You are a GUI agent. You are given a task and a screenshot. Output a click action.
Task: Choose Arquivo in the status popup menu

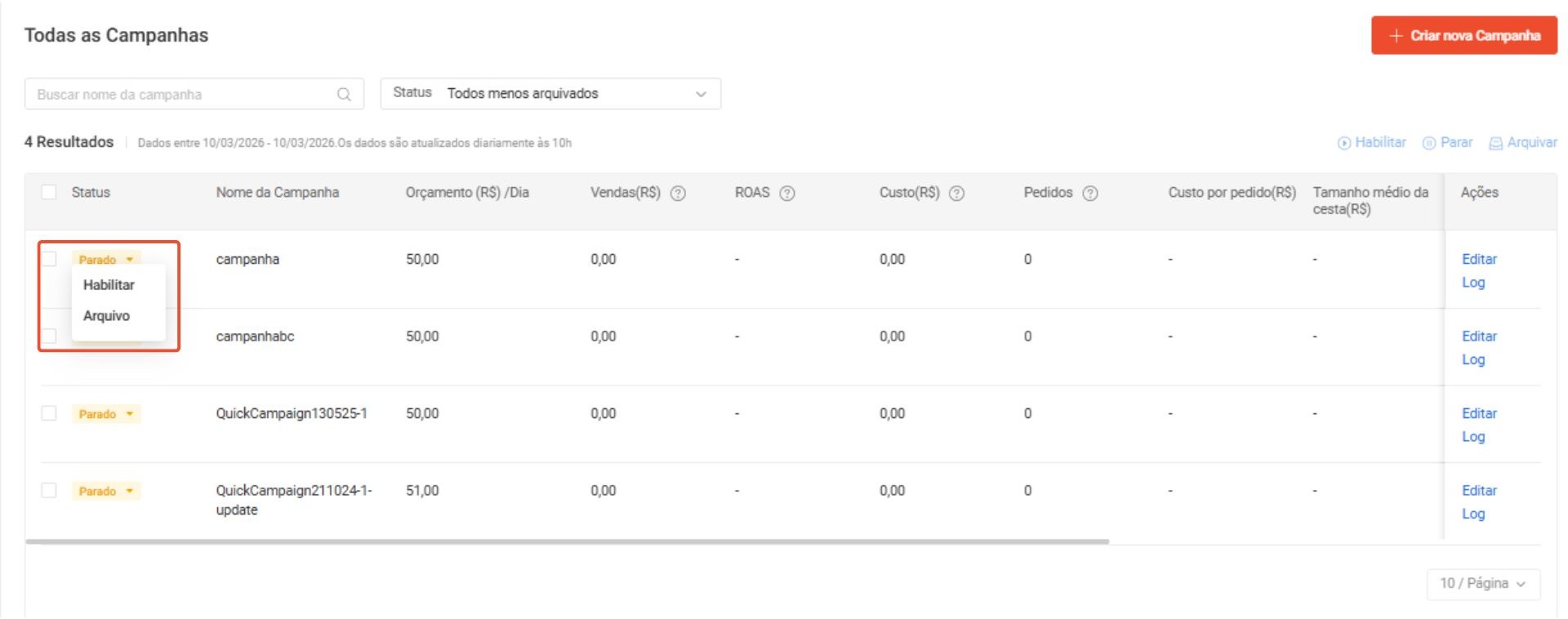point(106,316)
